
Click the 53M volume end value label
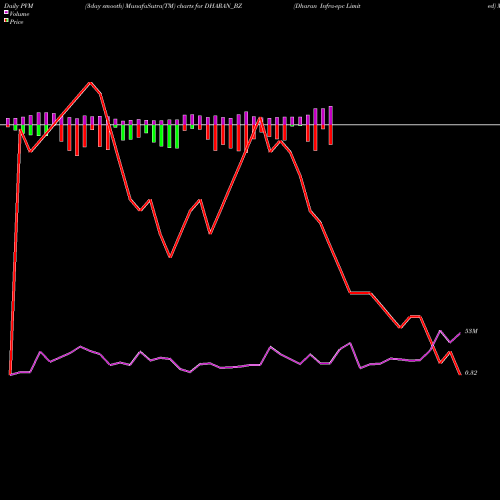tap(471, 331)
